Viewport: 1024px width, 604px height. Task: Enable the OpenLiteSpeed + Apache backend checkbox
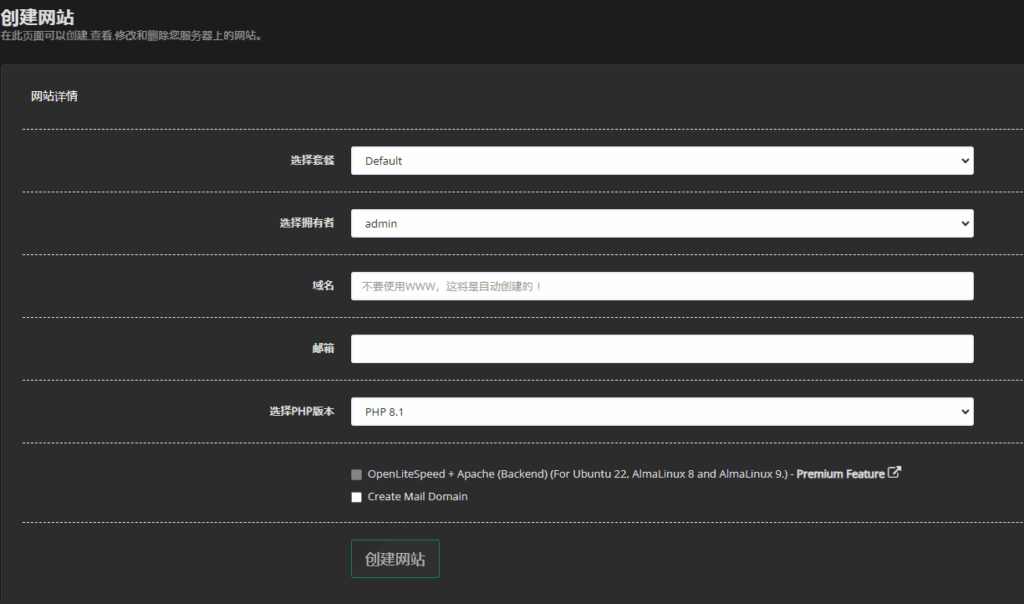(x=357, y=475)
